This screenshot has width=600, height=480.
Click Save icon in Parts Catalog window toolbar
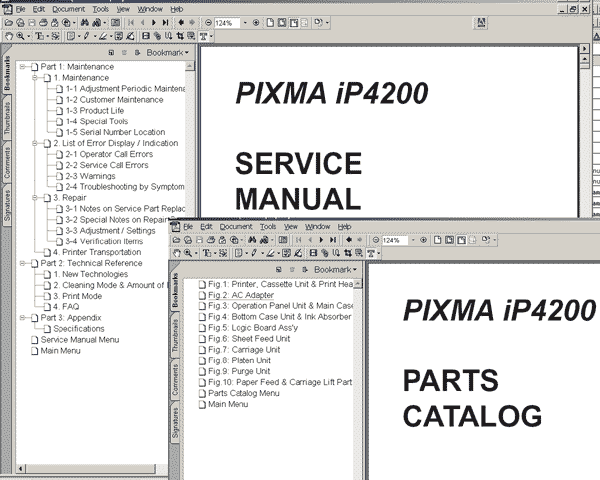199,240
